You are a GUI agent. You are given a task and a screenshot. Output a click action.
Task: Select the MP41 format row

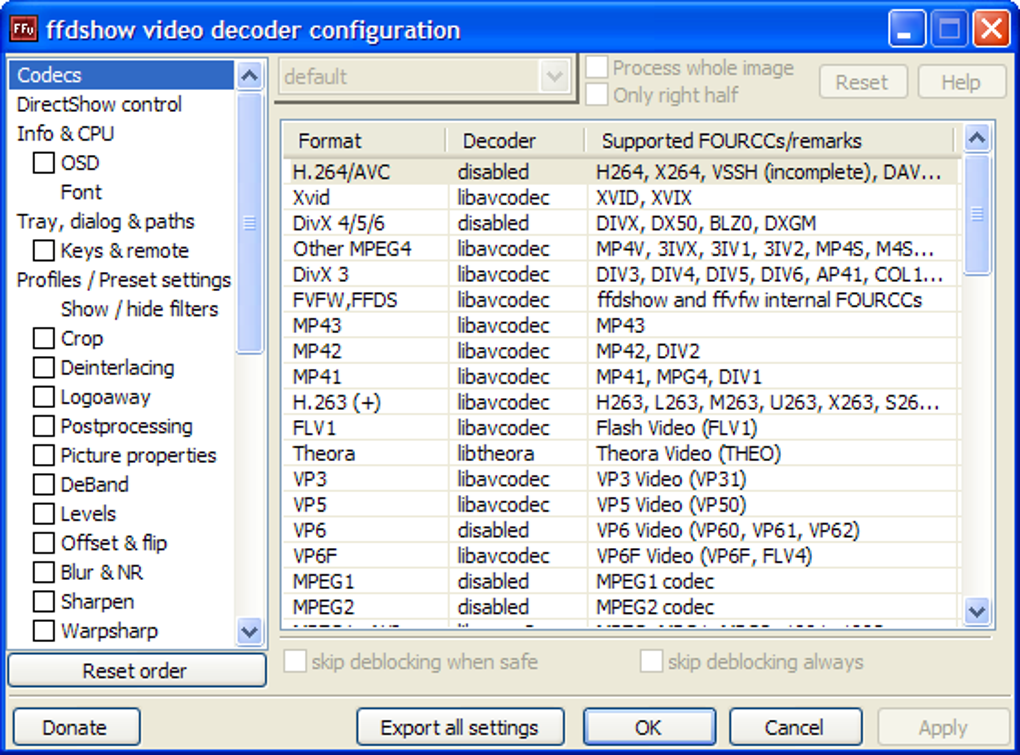[621, 377]
